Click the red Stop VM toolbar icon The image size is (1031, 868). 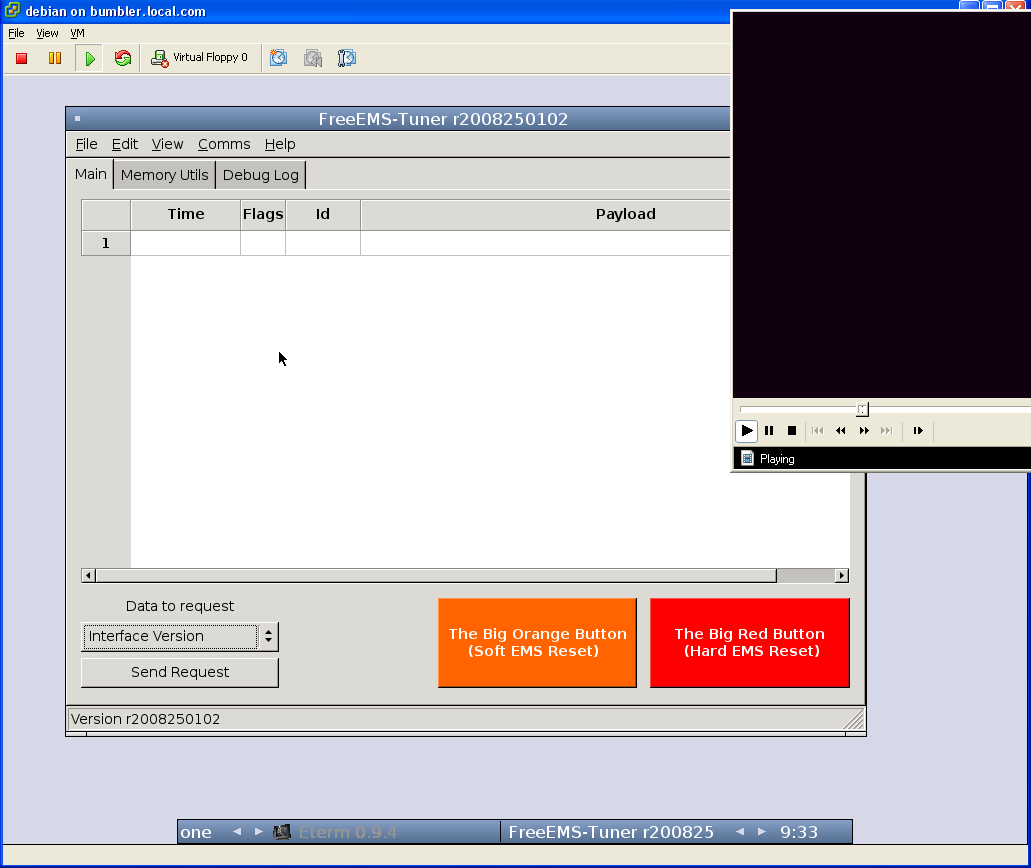coord(22,59)
